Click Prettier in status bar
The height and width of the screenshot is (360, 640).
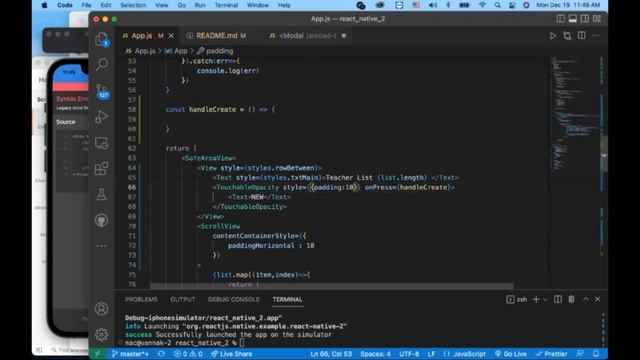(x=551, y=353)
